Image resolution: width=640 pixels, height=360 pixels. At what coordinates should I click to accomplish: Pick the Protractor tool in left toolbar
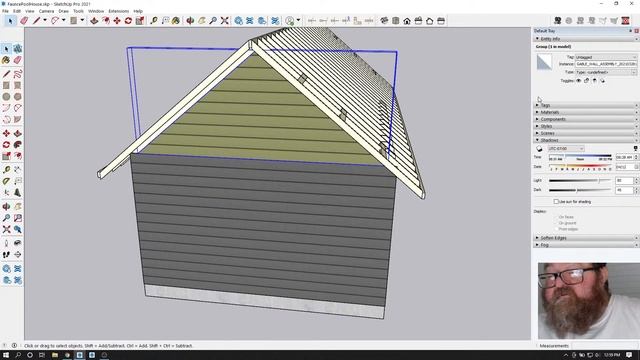click(6, 181)
